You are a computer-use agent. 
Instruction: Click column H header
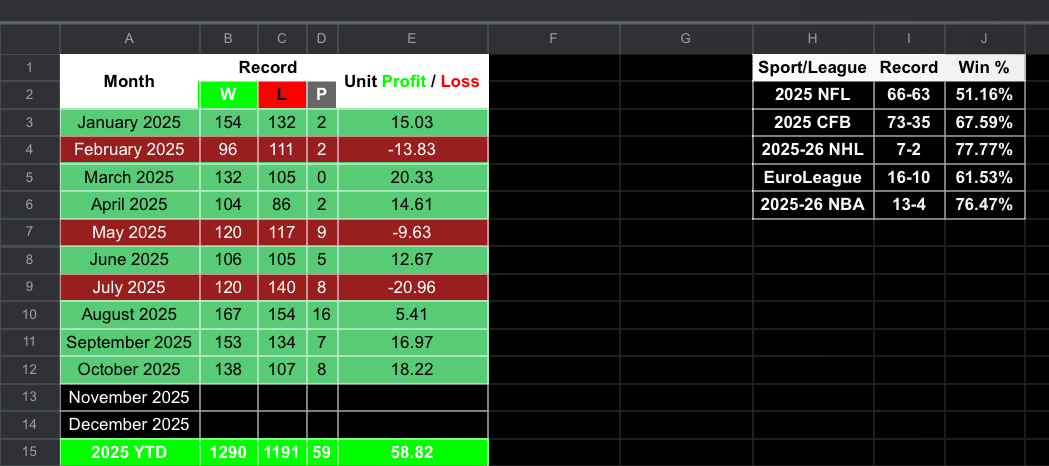[812, 38]
